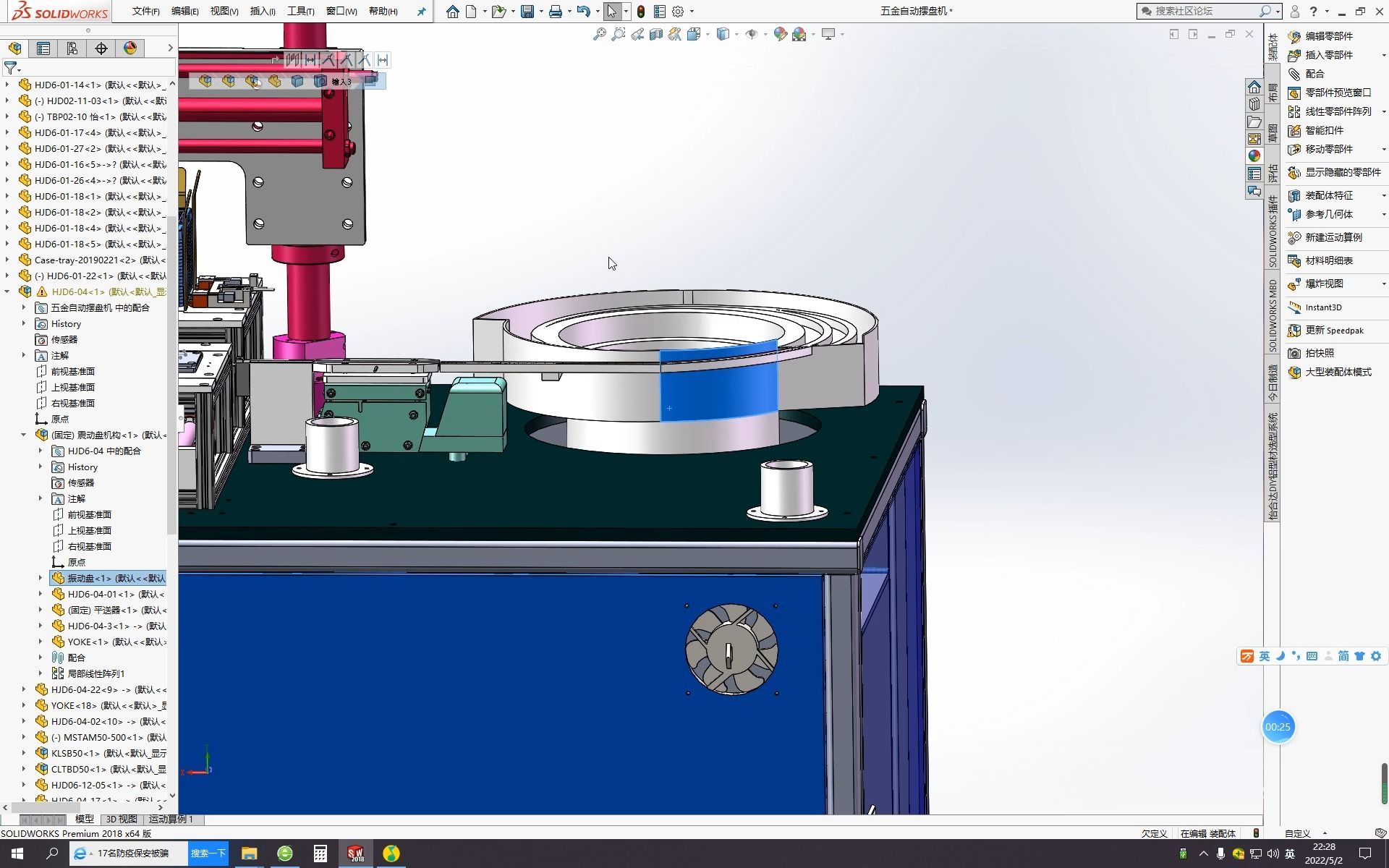This screenshot has width=1389, height=868.
Task: Open the 工具(T) menu
Action: click(x=300, y=12)
